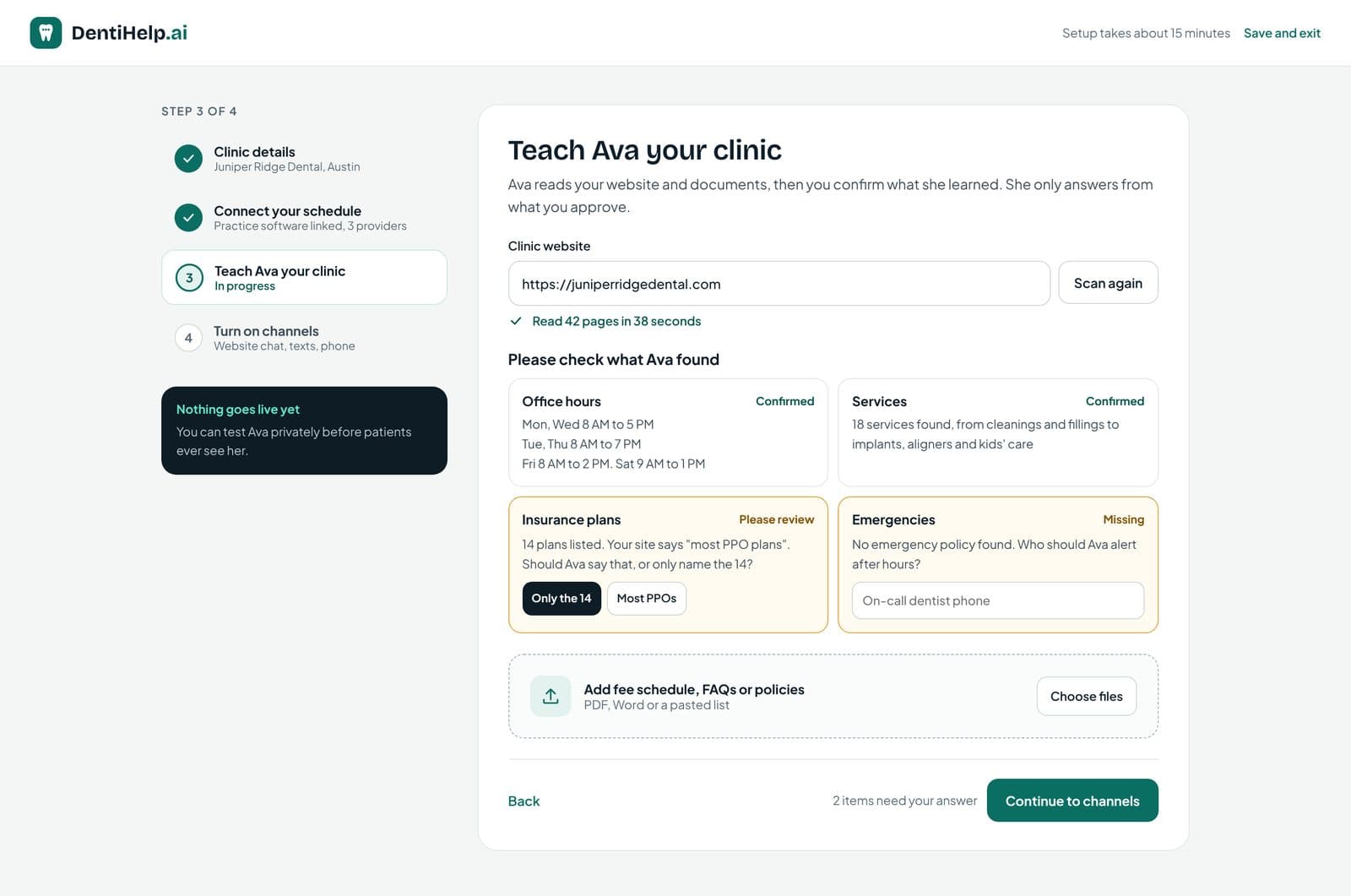Click the checkmark beside Read 42 pages
This screenshot has width=1351, height=896.
pos(516,321)
